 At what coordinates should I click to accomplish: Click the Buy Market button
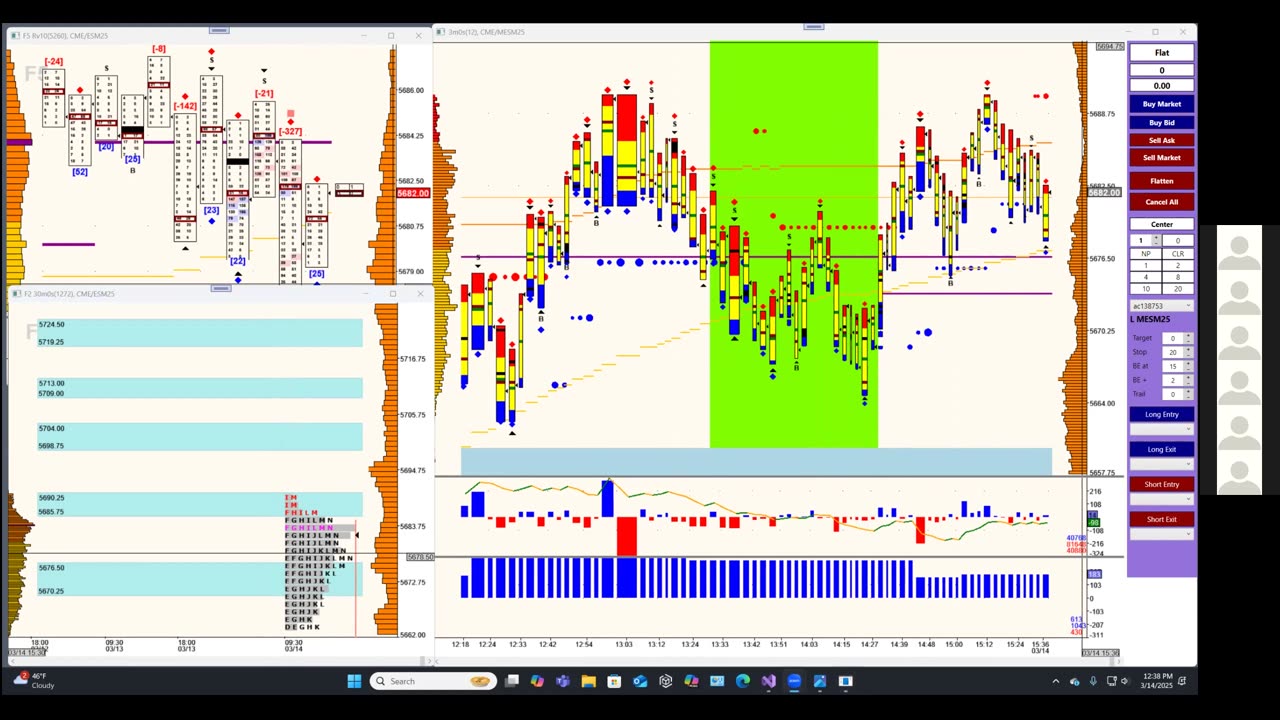click(1161, 104)
